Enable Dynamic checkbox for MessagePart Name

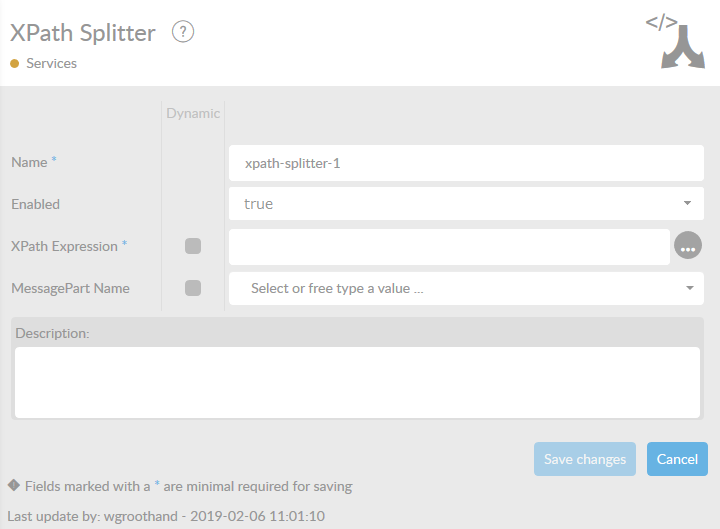pyautogui.click(x=193, y=288)
